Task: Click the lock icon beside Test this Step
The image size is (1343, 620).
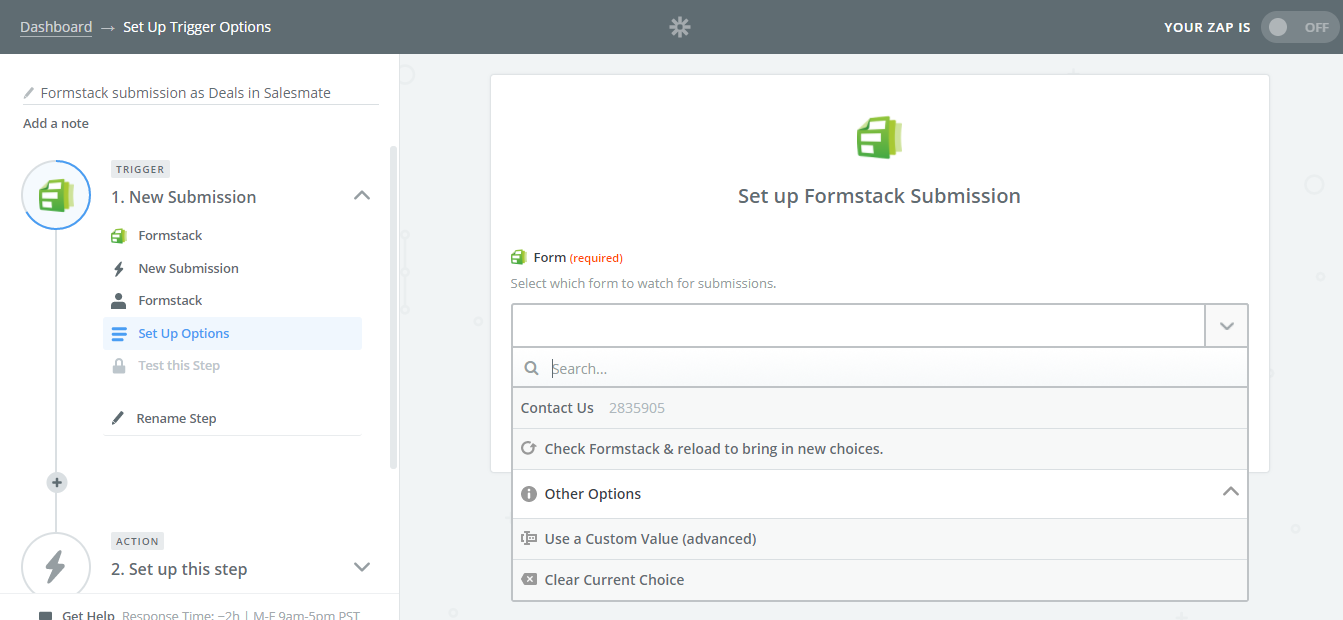Action: pyautogui.click(x=119, y=366)
